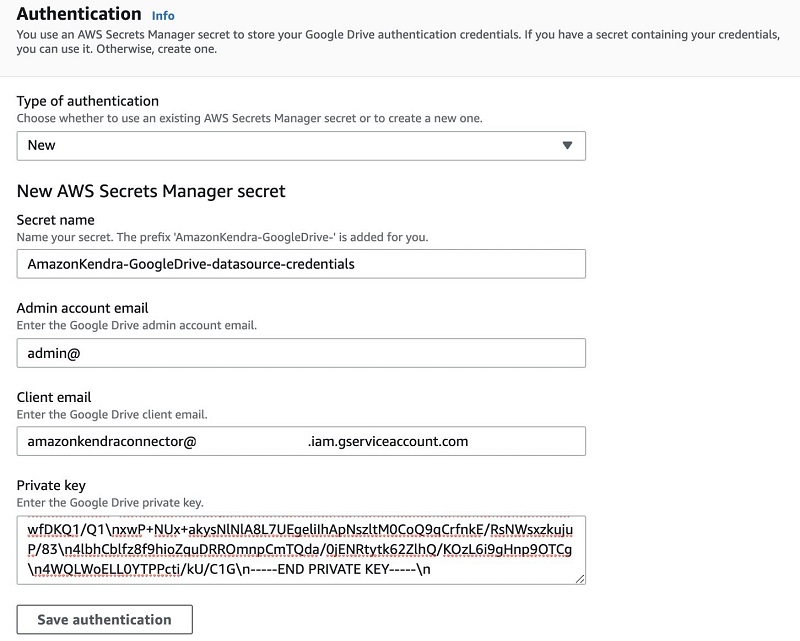This screenshot has width=800, height=641.
Task: Click the 'Authentication' section heading
Action: (79, 14)
